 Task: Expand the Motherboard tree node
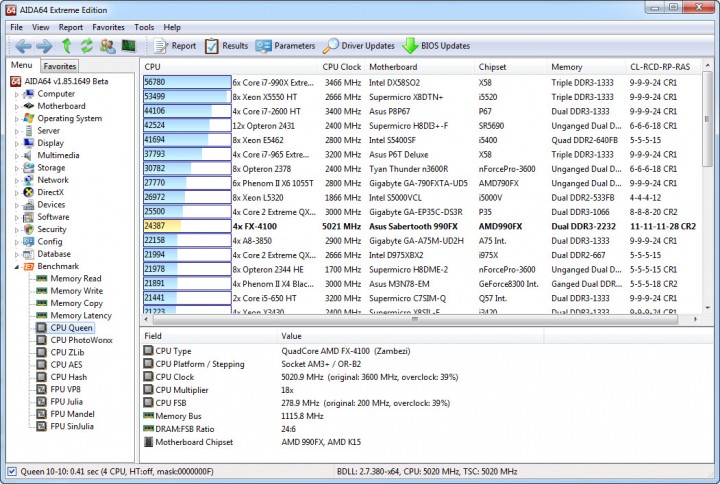click(x=17, y=107)
